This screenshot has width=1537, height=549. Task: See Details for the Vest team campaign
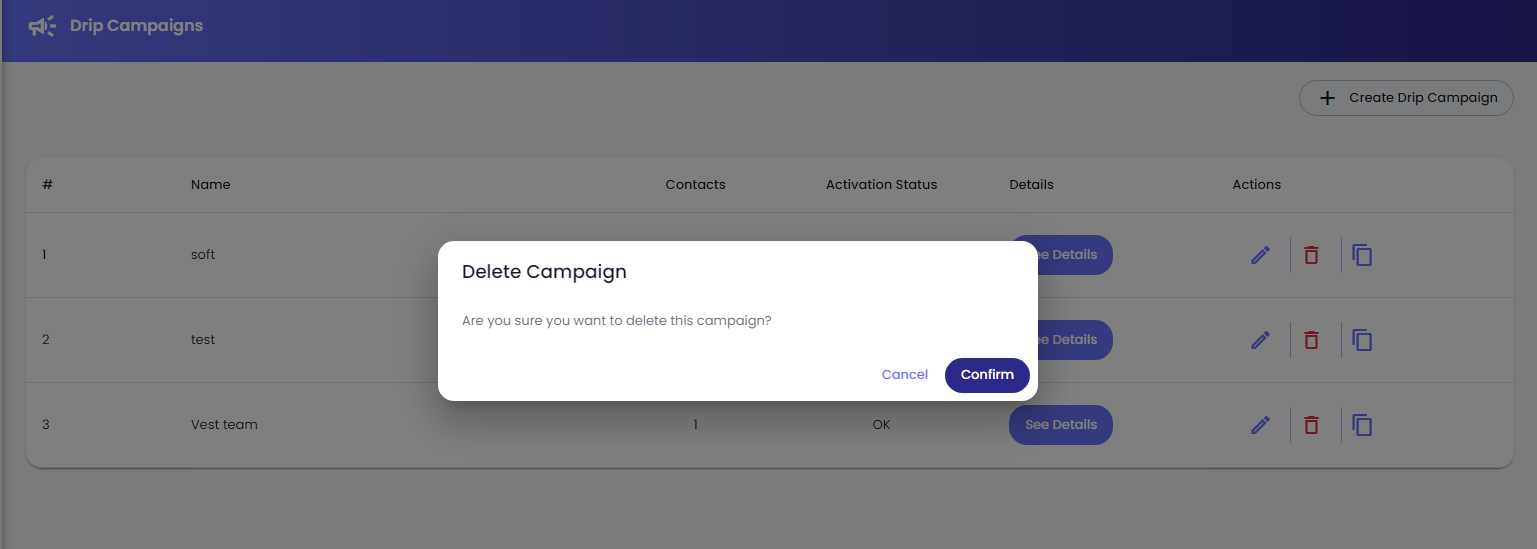click(1061, 425)
